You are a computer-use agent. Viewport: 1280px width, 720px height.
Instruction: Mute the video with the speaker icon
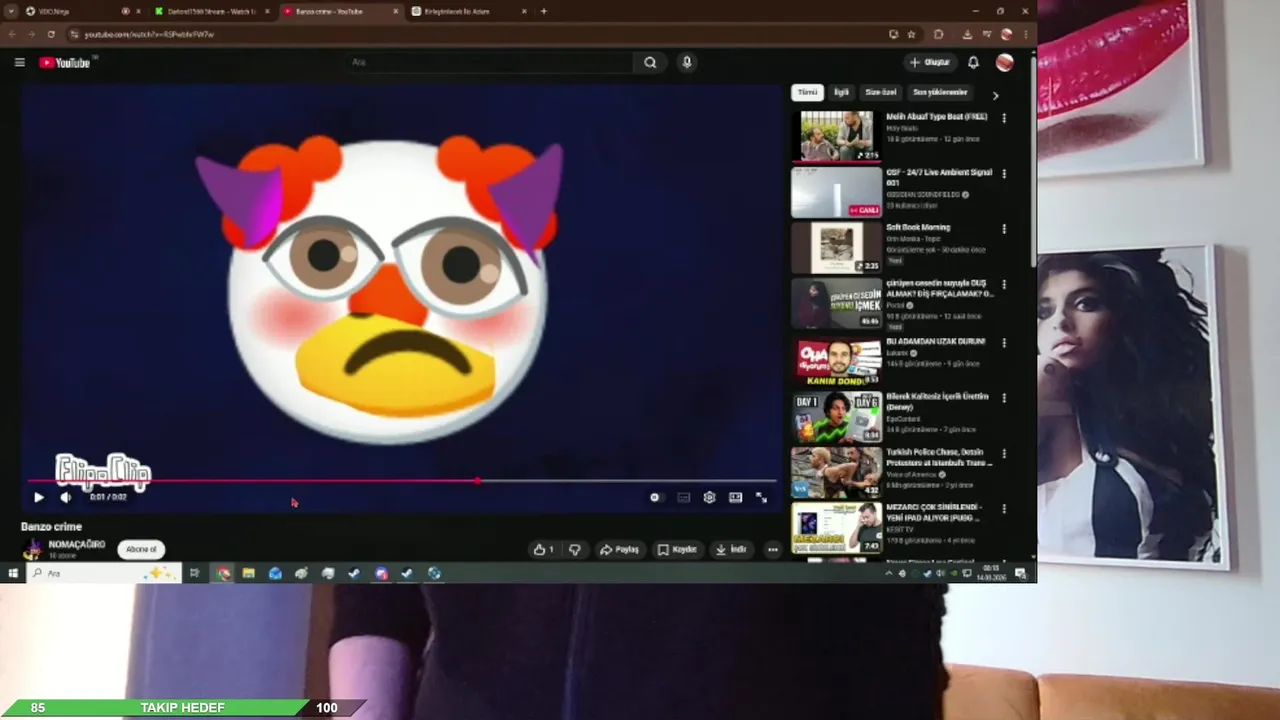[65, 497]
